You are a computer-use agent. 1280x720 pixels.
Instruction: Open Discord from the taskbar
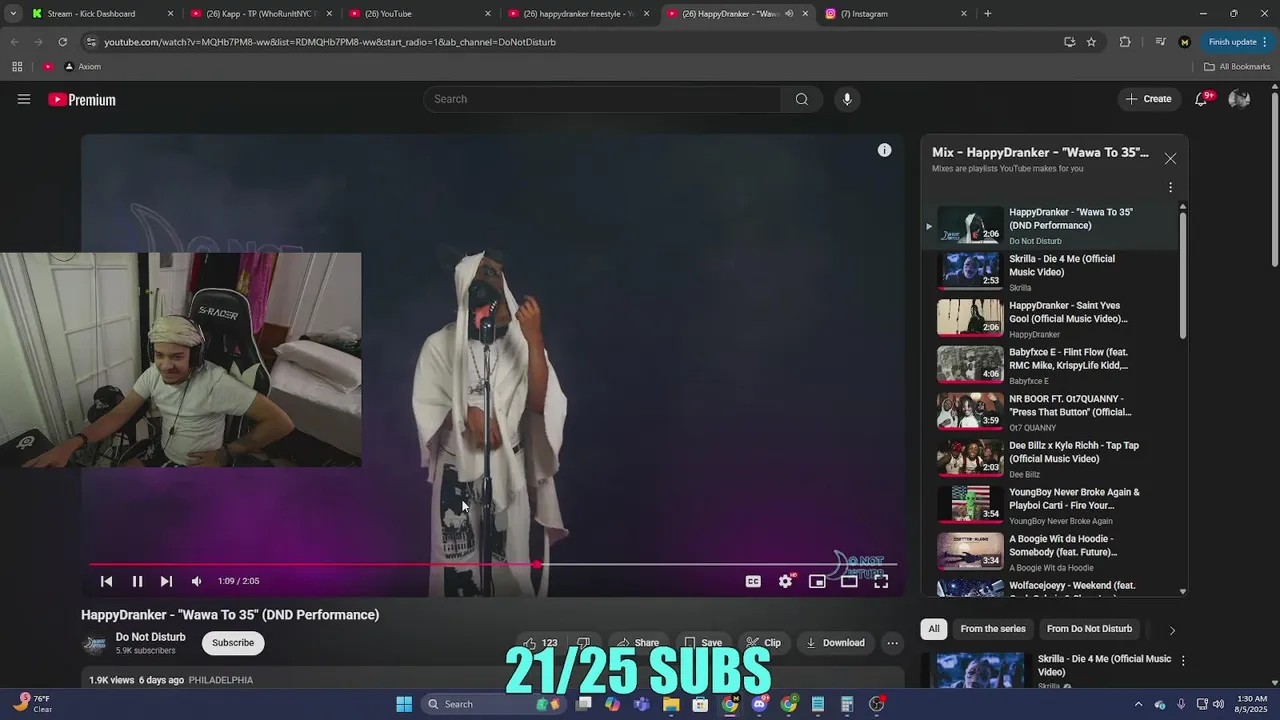[759, 704]
